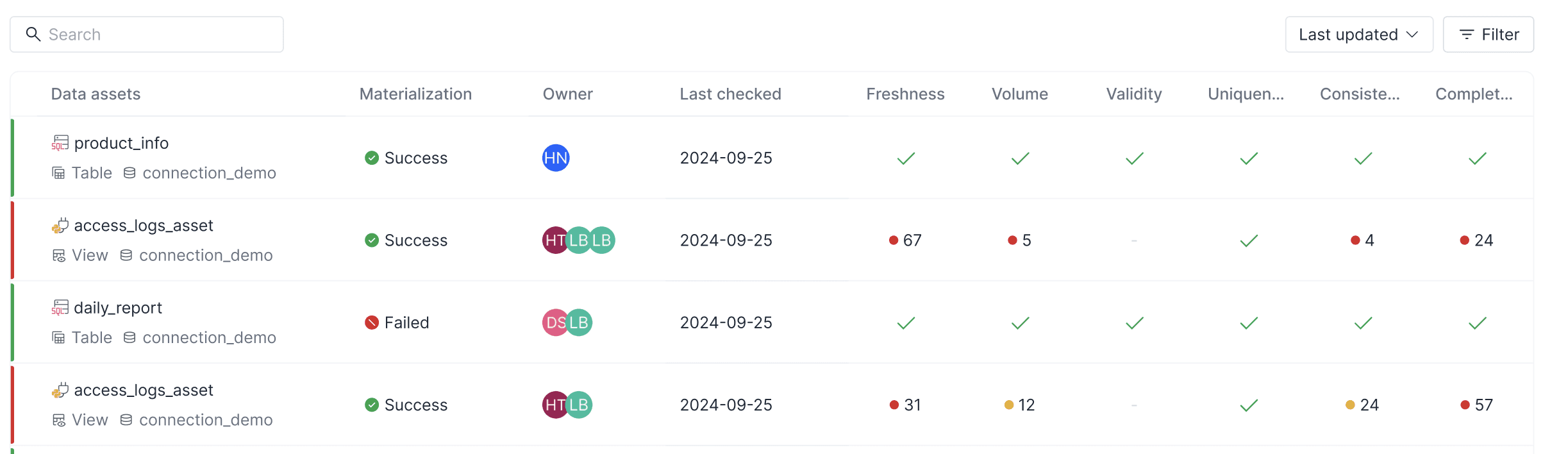Open the Filter options
The image size is (1568, 454).
1489,35
